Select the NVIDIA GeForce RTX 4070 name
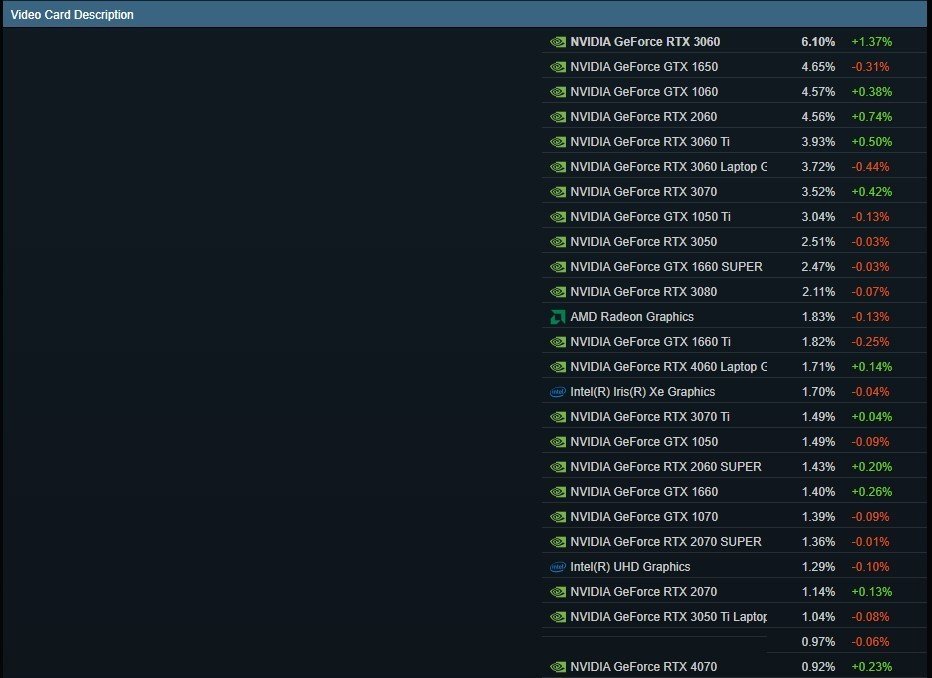 [x=643, y=667]
